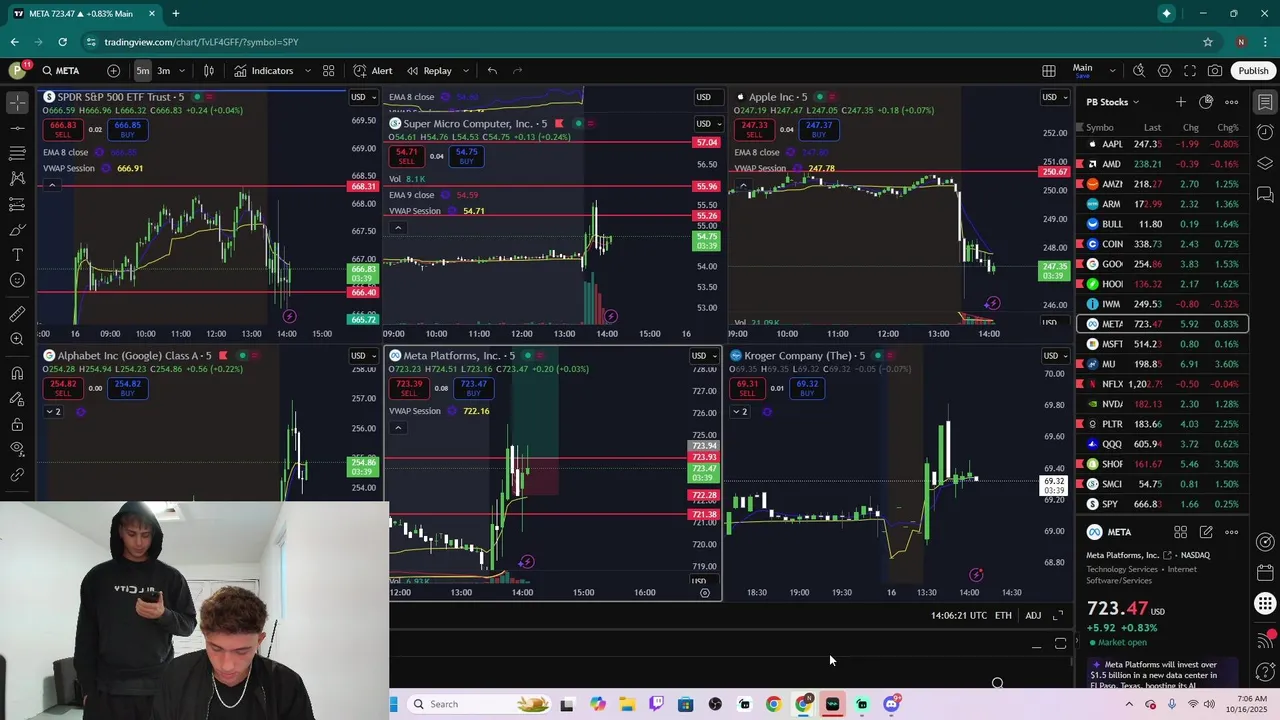Add symbol to PB Stocks watchlist
The width and height of the screenshot is (1280, 720).
1180,102
